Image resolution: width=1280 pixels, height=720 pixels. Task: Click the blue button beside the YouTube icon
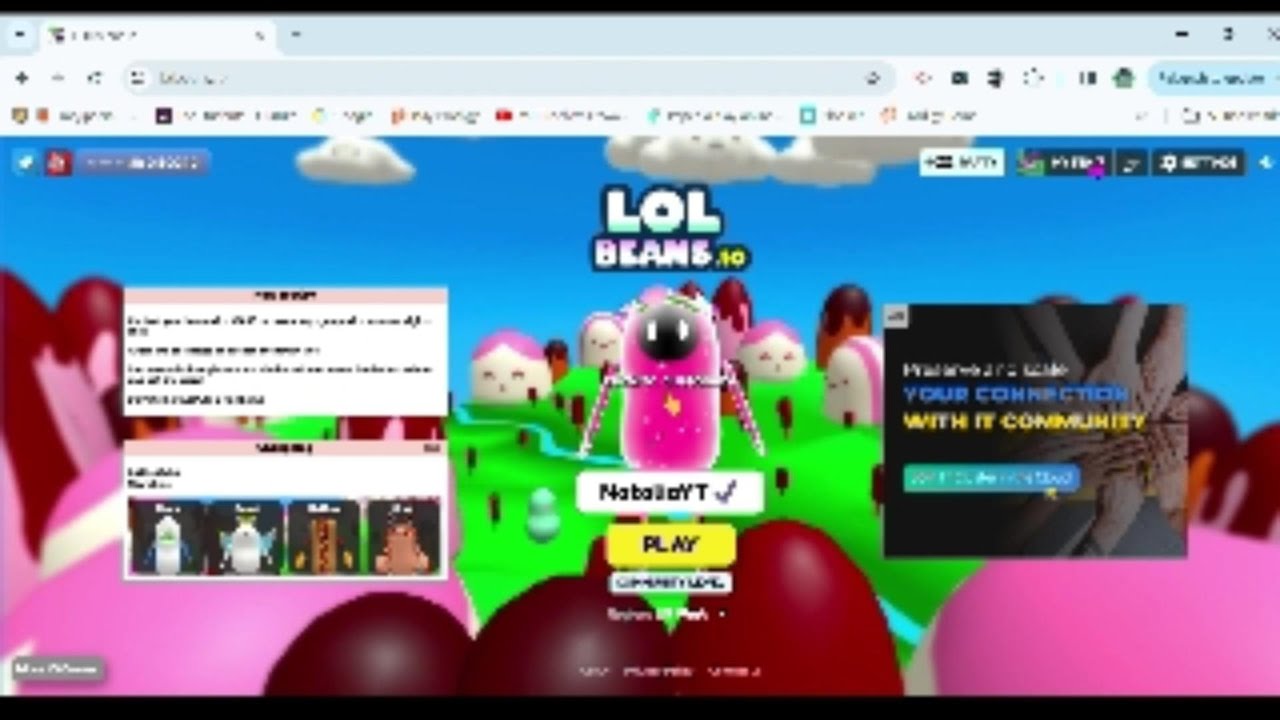tap(142, 162)
